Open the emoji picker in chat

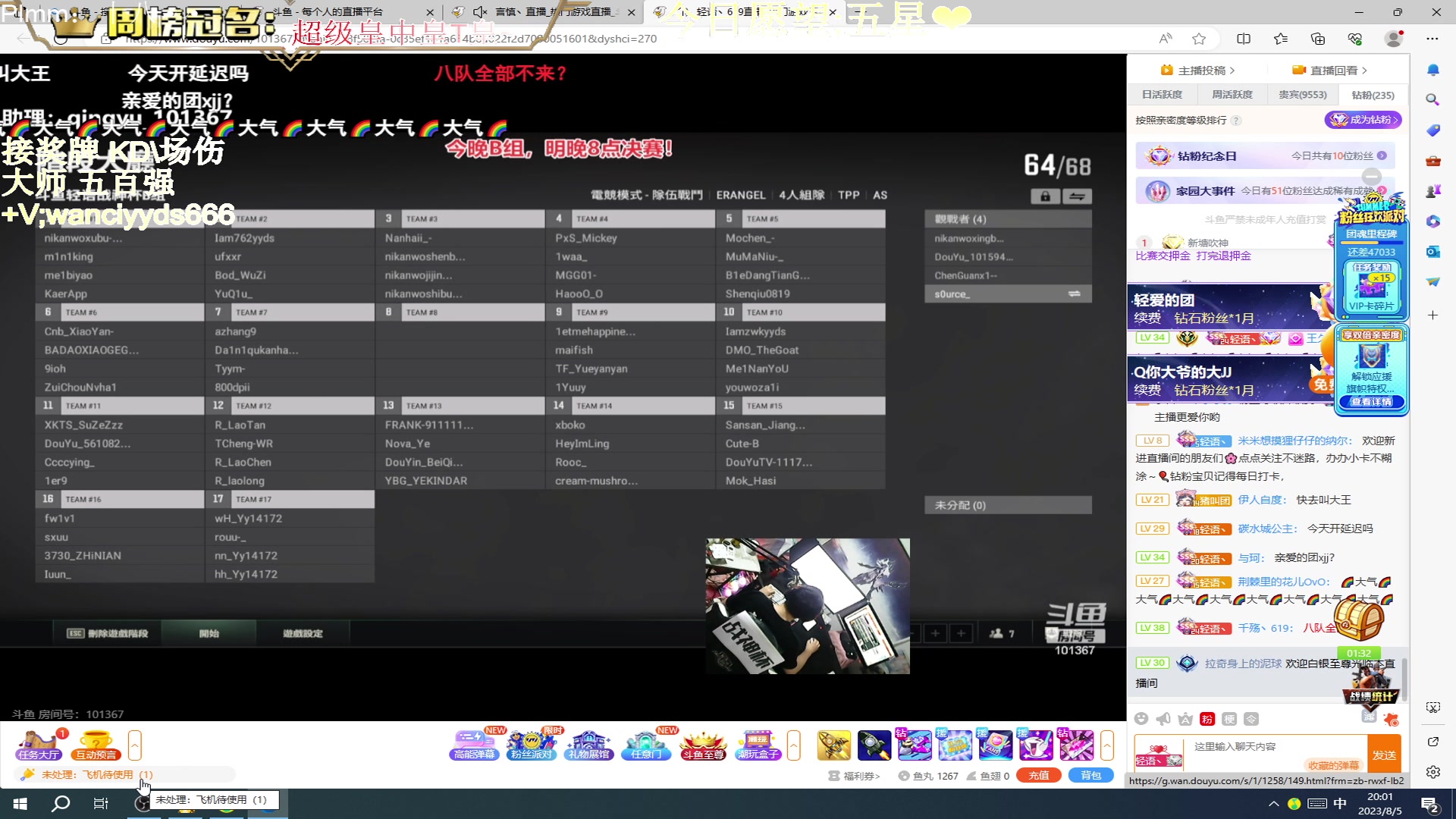pos(1141,719)
